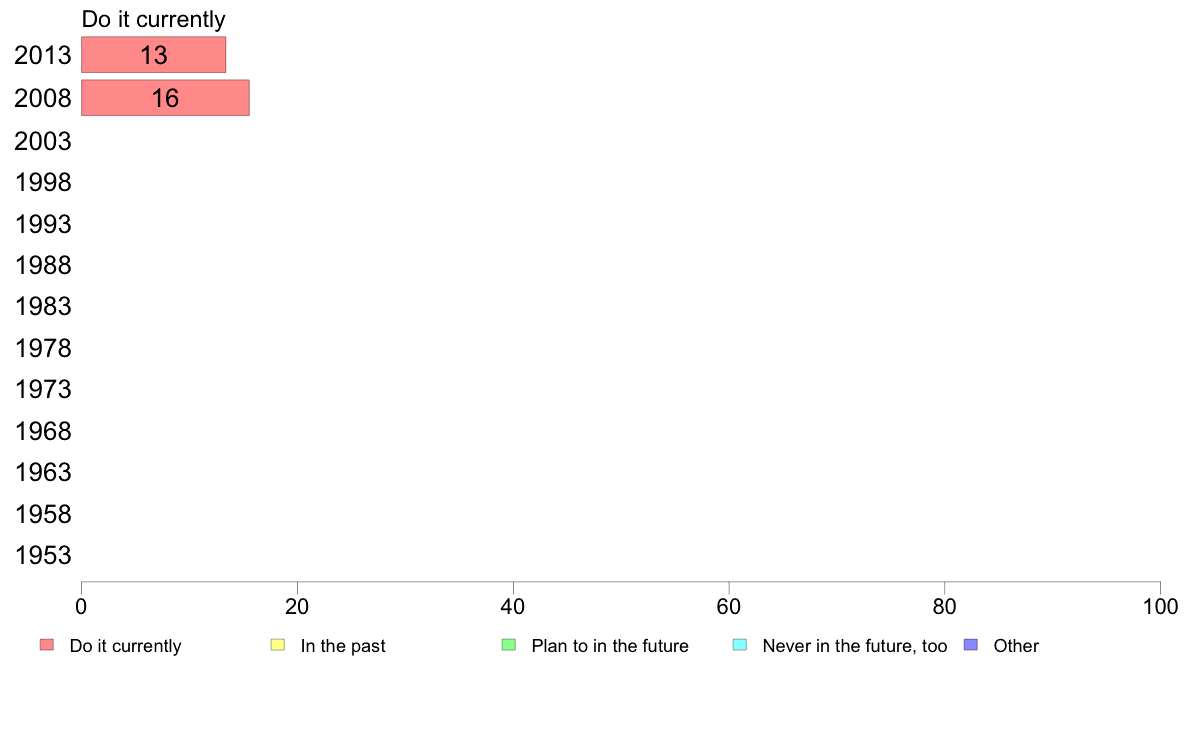Click the 'Do it currently' heading above bars

[153, 20]
